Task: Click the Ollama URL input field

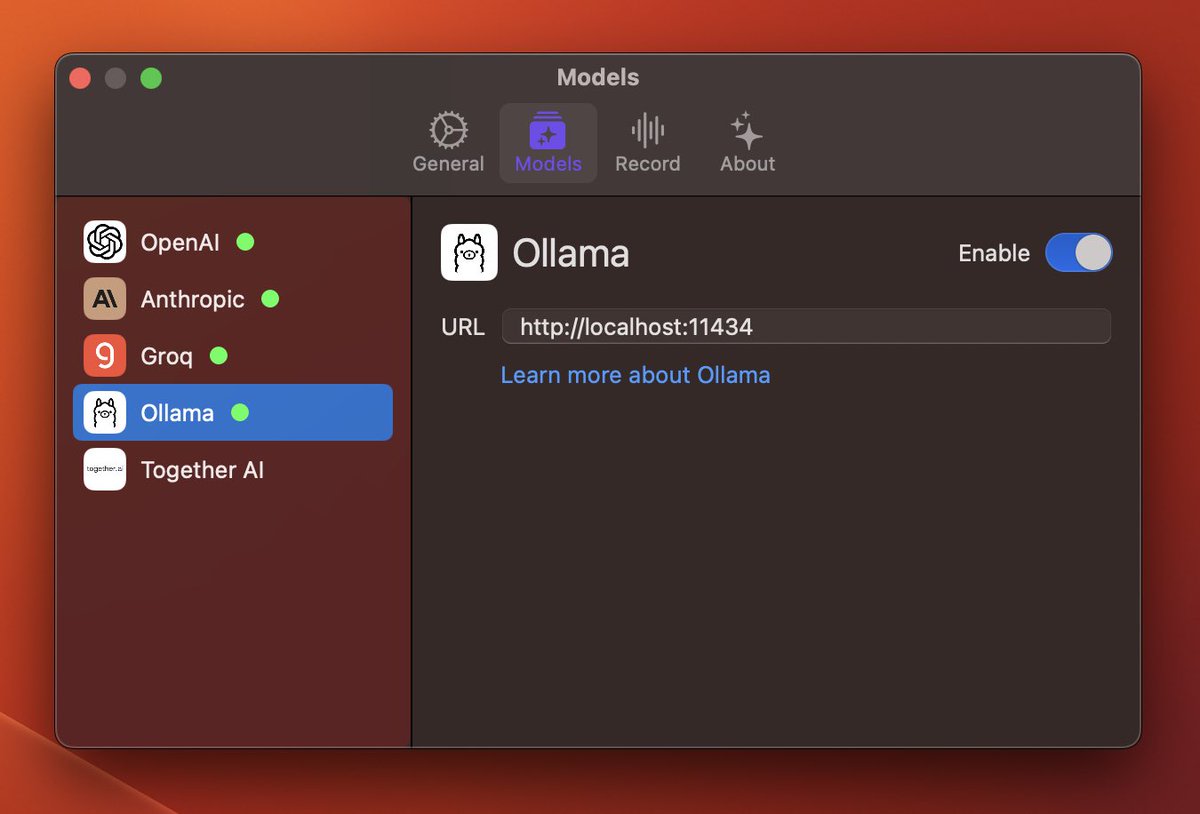Action: 806,326
